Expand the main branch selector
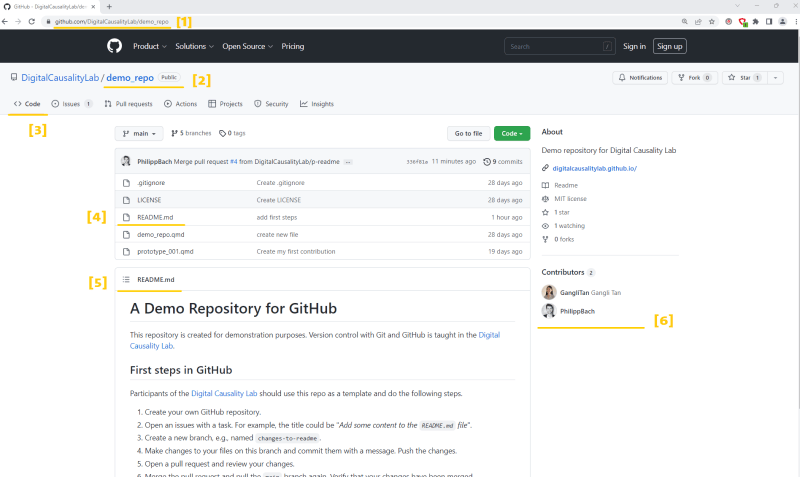The image size is (800, 477). click(x=139, y=133)
